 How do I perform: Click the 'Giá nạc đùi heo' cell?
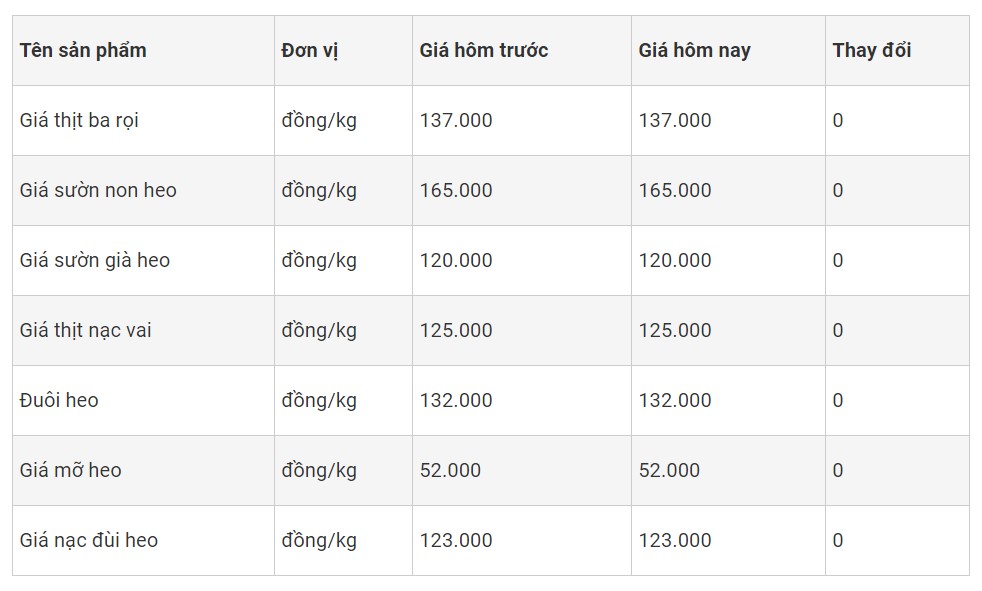click(x=89, y=541)
